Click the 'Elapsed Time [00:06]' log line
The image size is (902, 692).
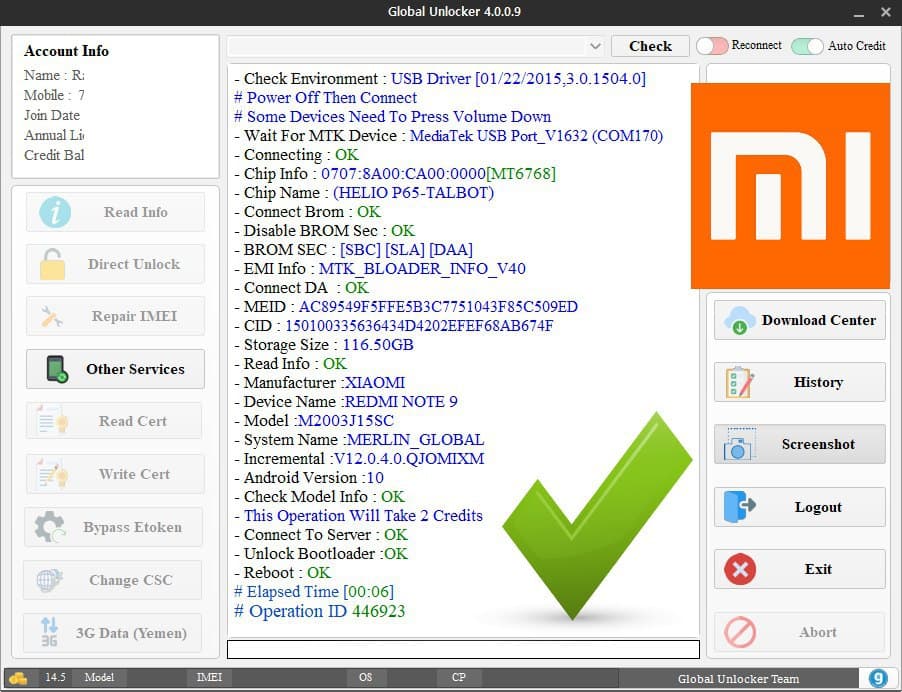pos(314,592)
